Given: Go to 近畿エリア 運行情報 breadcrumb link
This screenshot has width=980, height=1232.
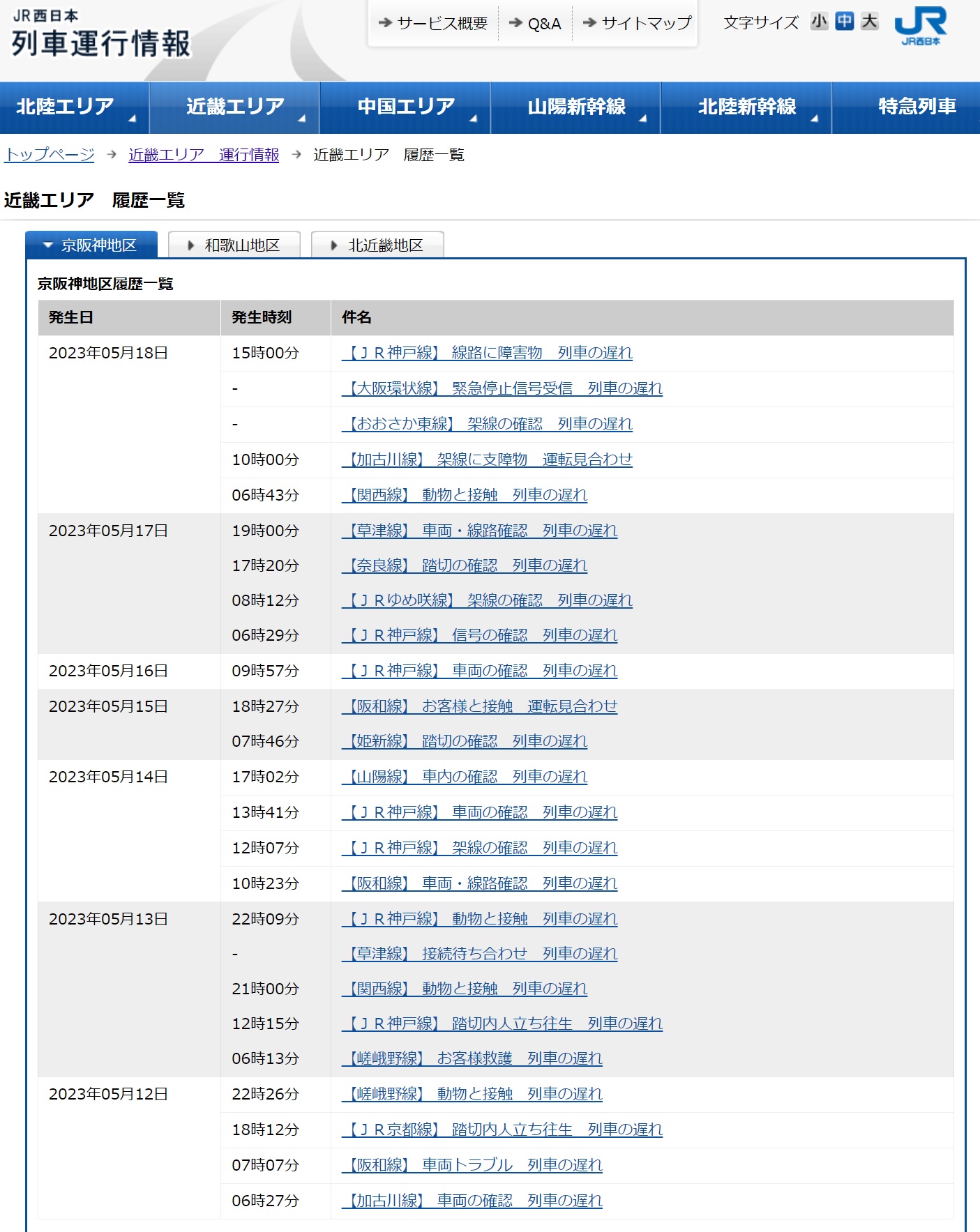Looking at the screenshot, I should pos(204,155).
